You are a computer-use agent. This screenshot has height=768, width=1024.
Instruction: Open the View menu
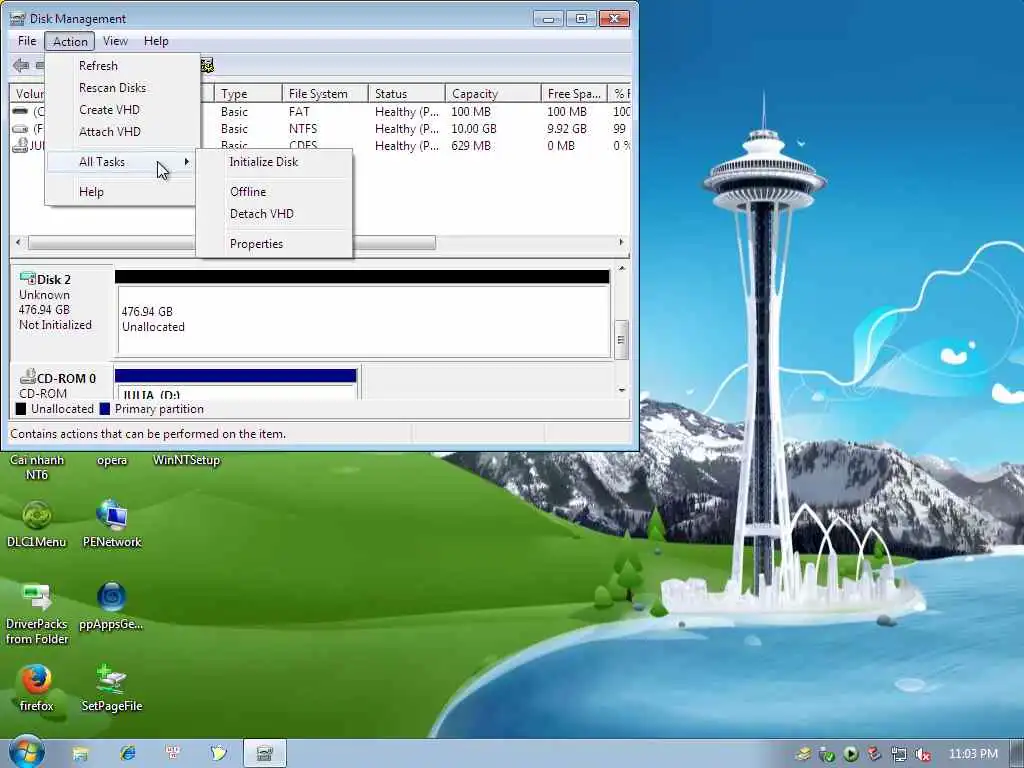(115, 41)
